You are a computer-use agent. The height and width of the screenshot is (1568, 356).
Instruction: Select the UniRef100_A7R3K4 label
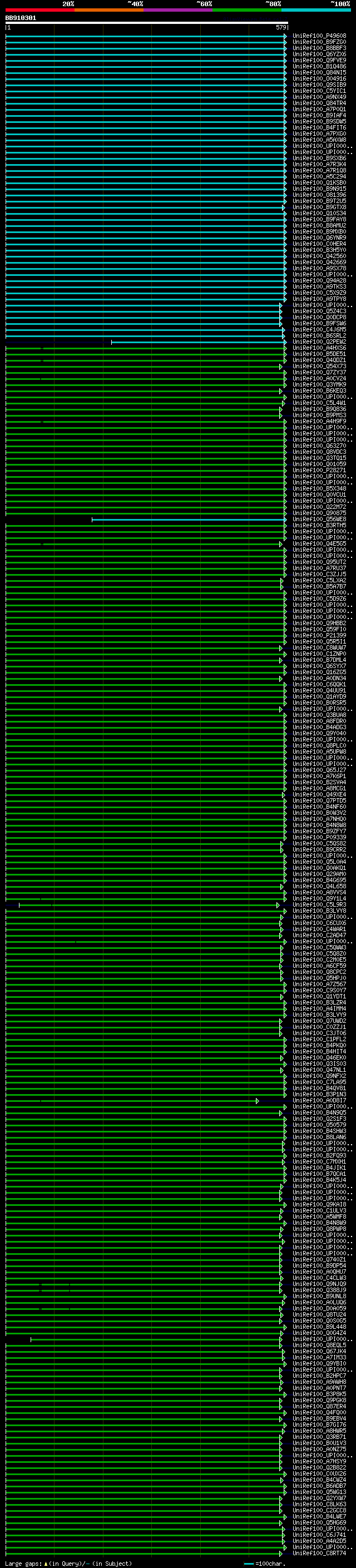point(319,164)
